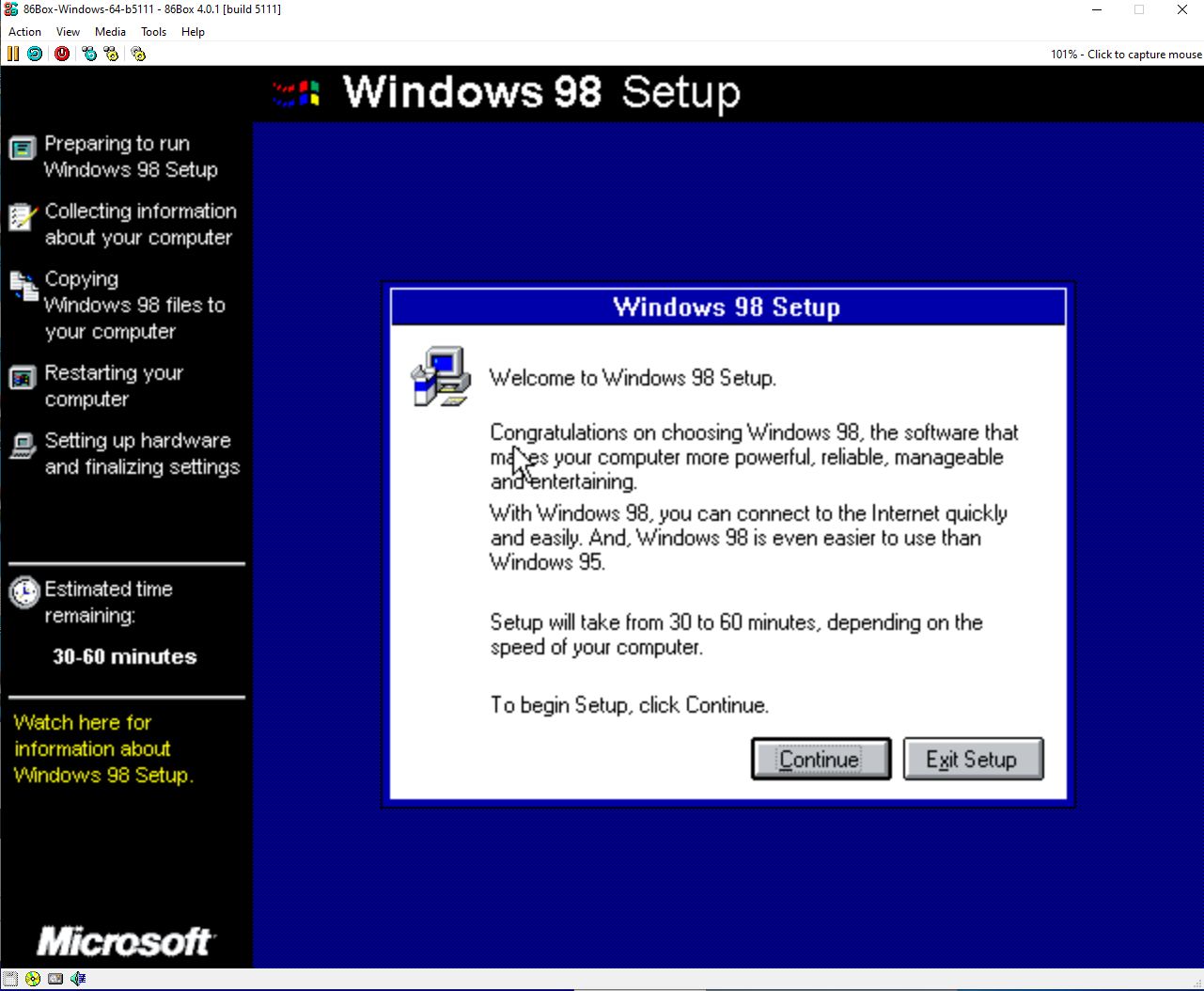Open the Action menu
The image size is (1204, 991).
tap(24, 31)
